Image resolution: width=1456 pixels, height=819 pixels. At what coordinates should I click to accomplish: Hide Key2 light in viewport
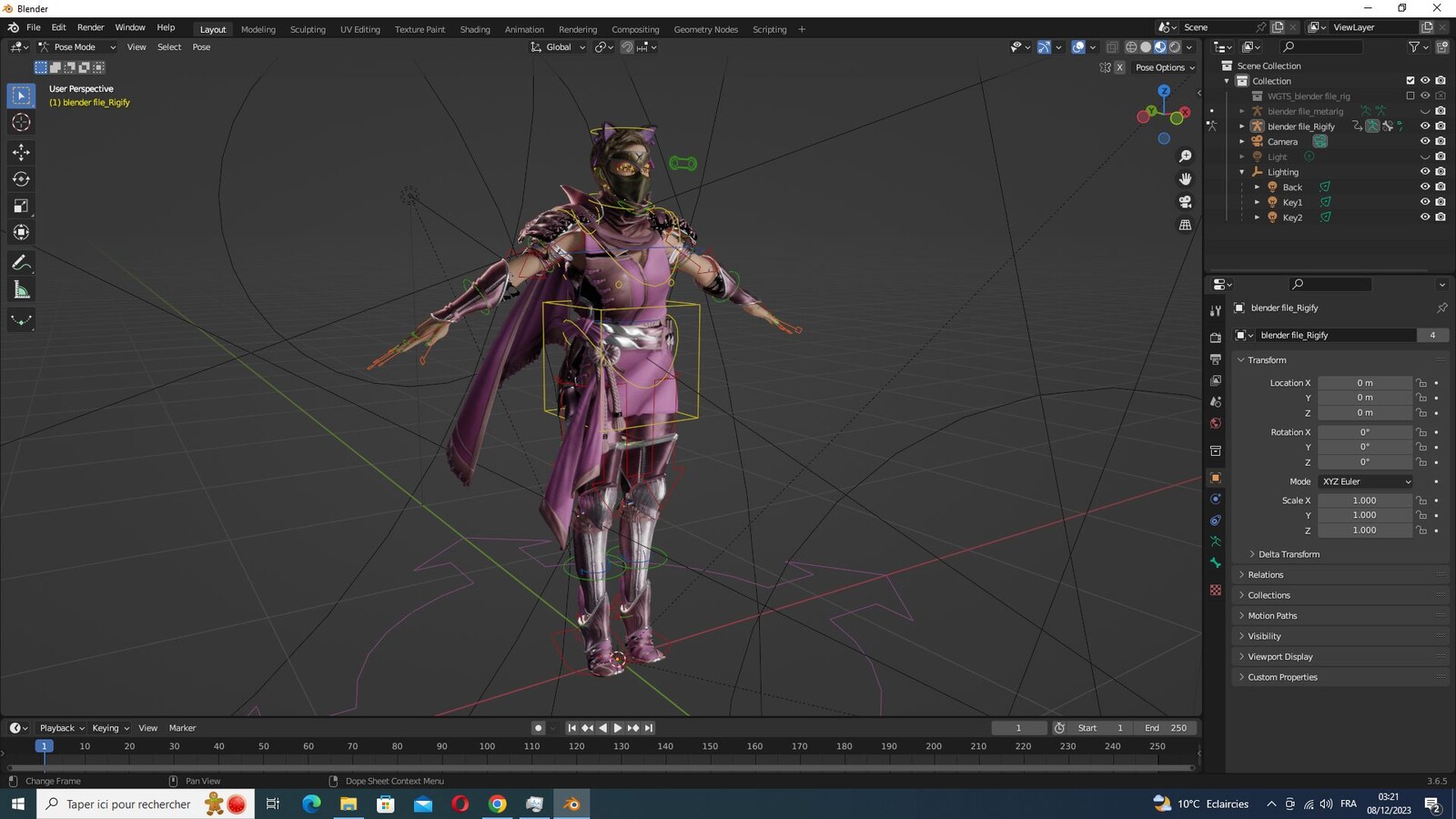(x=1425, y=217)
